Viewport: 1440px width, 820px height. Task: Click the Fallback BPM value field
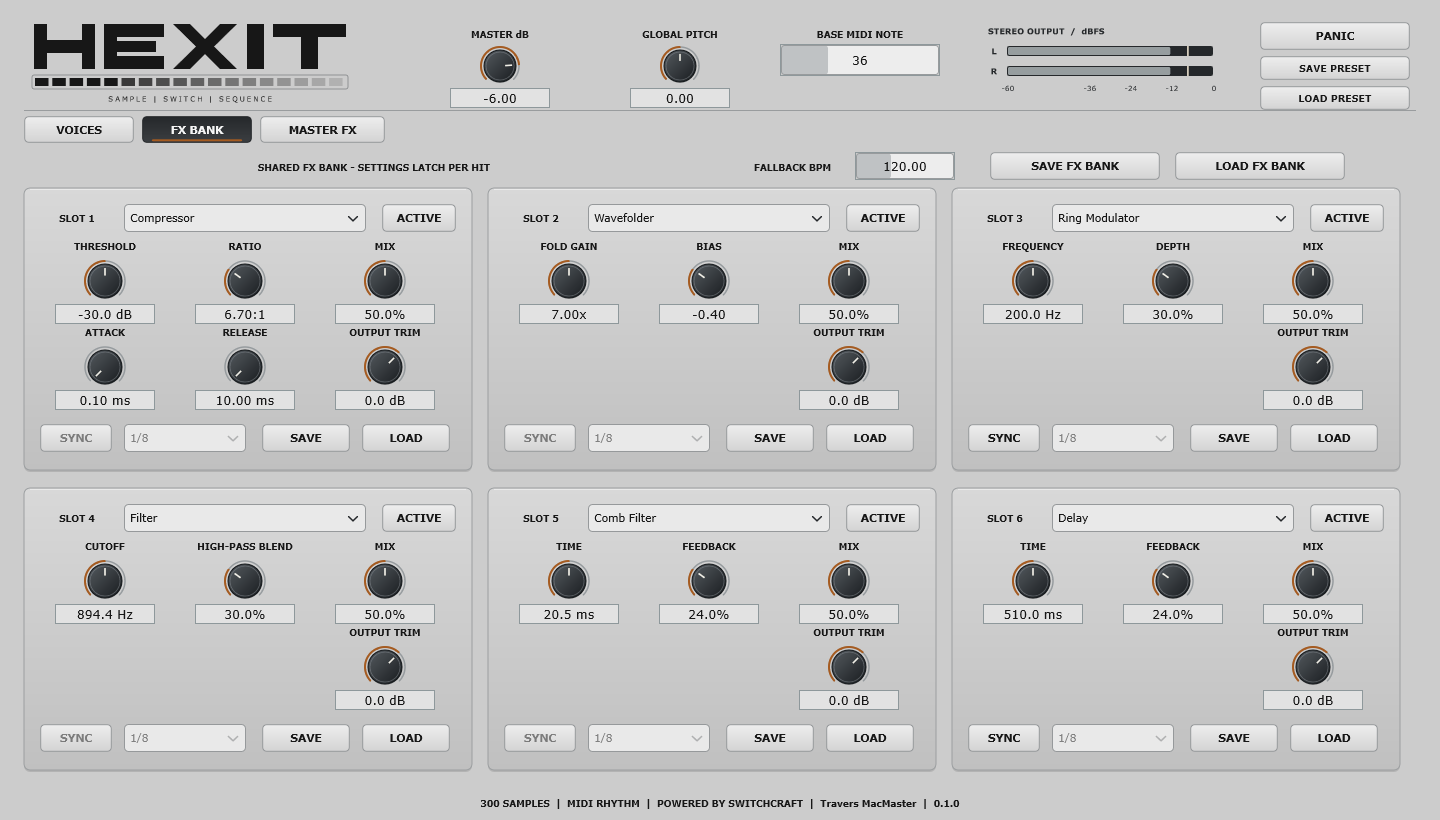[905, 166]
